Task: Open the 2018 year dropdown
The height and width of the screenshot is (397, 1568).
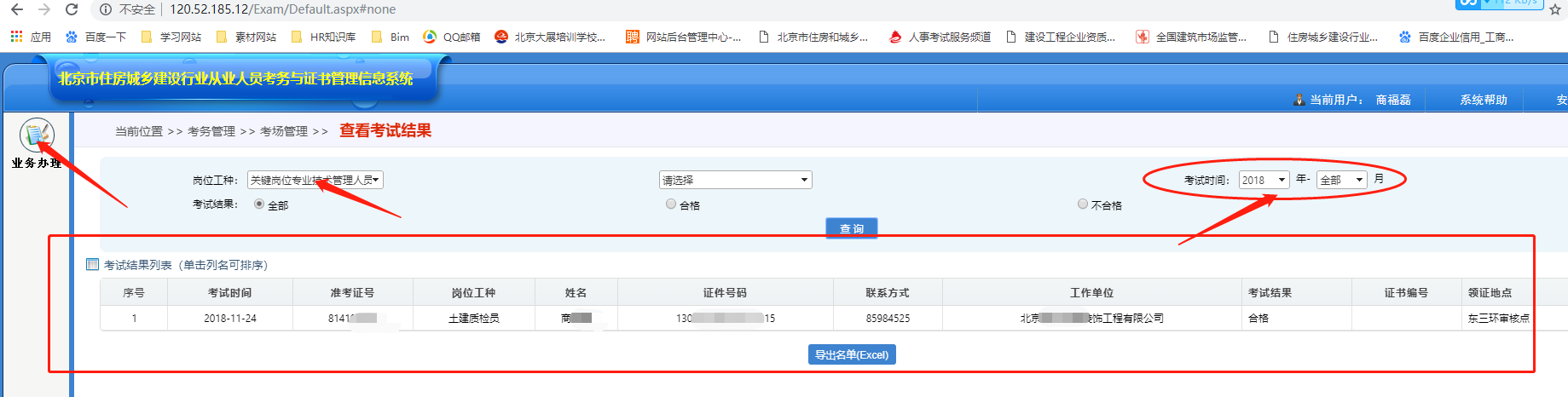Action: pos(1264,180)
